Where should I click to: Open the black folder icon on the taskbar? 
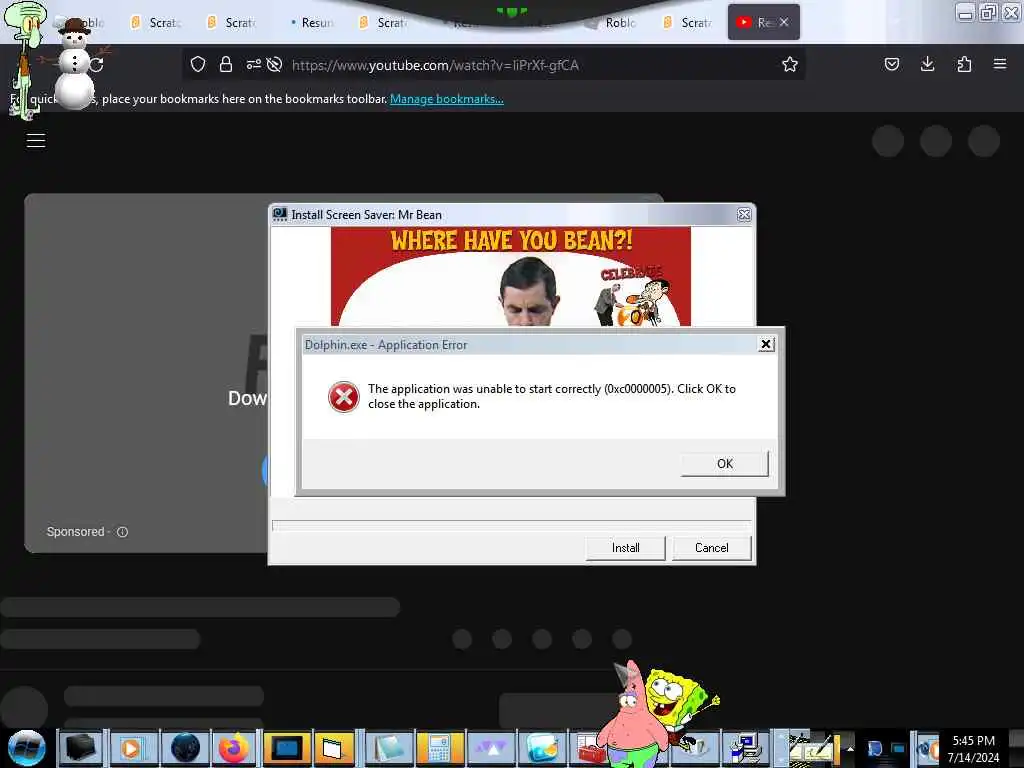click(x=80, y=748)
